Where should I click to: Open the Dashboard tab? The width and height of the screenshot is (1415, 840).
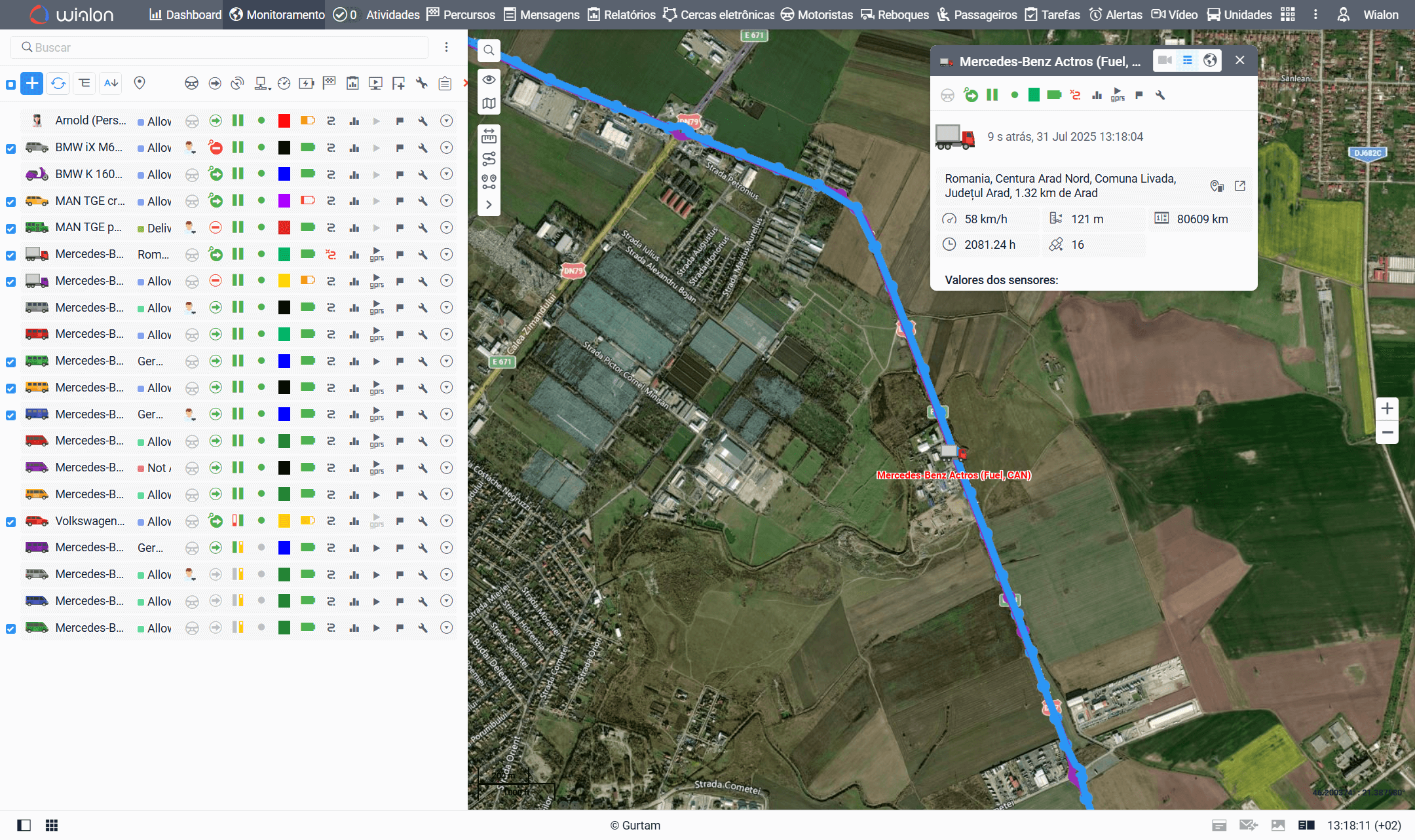pos(185,14)
